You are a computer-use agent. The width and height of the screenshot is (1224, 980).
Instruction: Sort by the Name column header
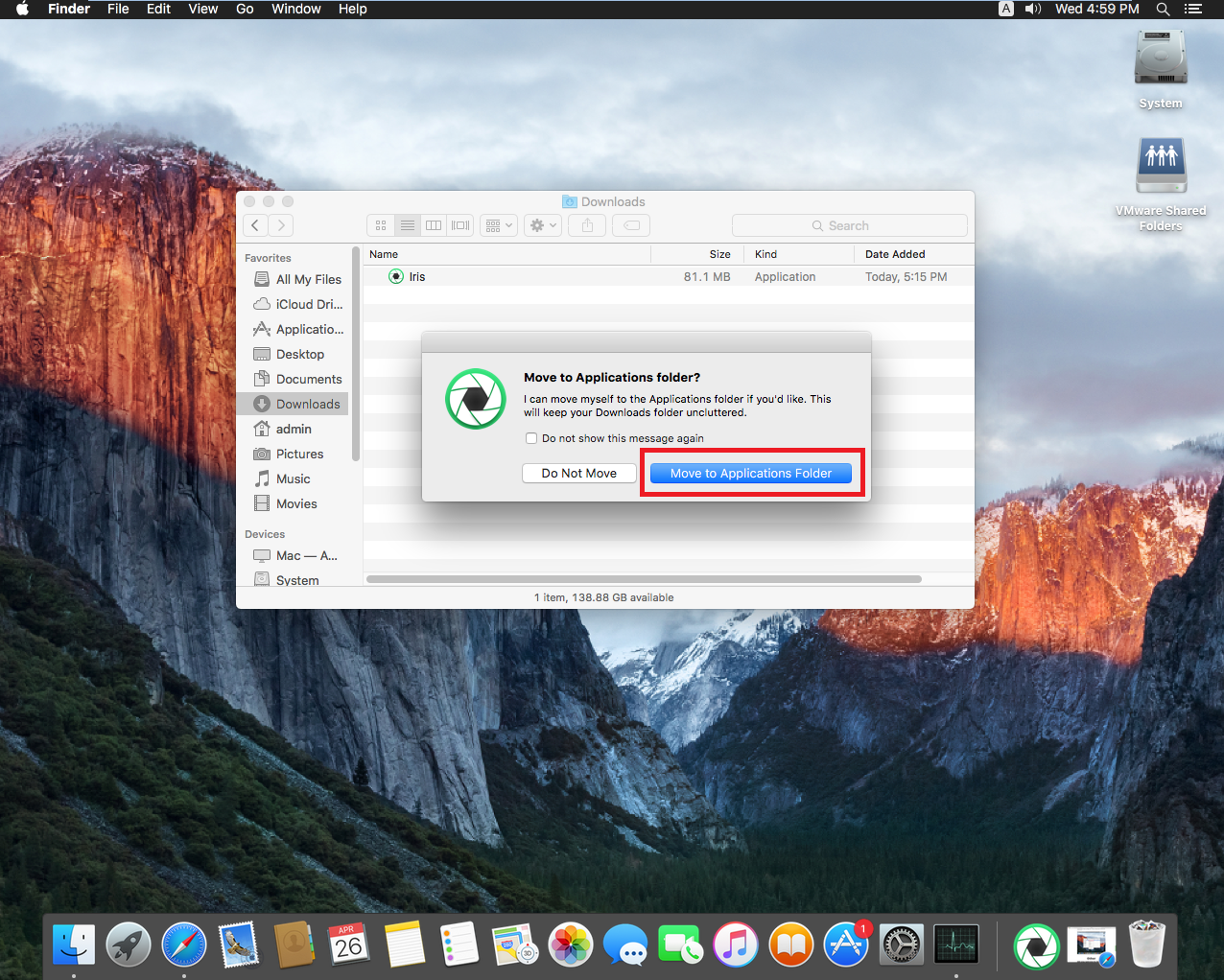coord(506,254)
